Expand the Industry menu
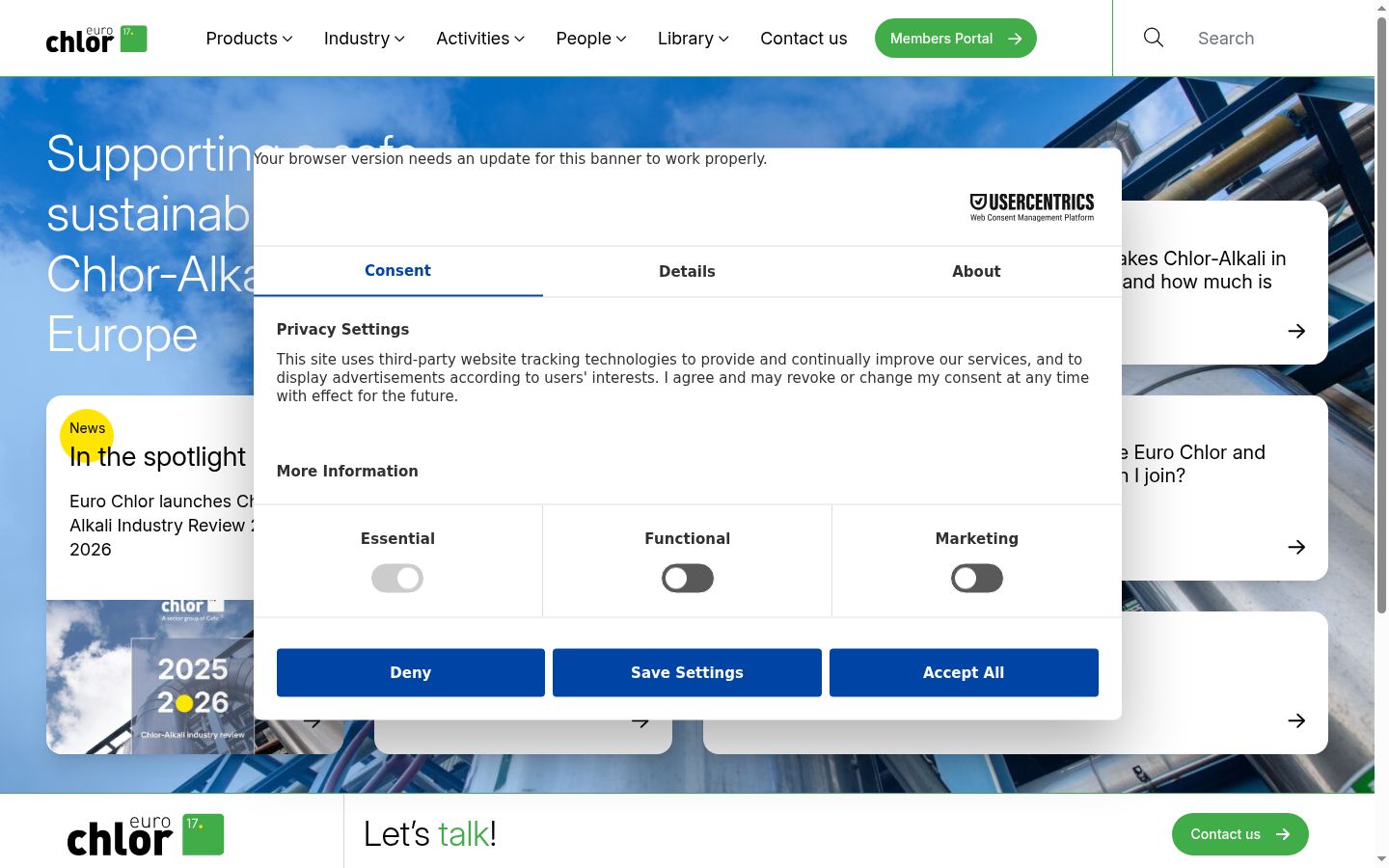Screen dimensions: 1389x868 click(364, 39)
